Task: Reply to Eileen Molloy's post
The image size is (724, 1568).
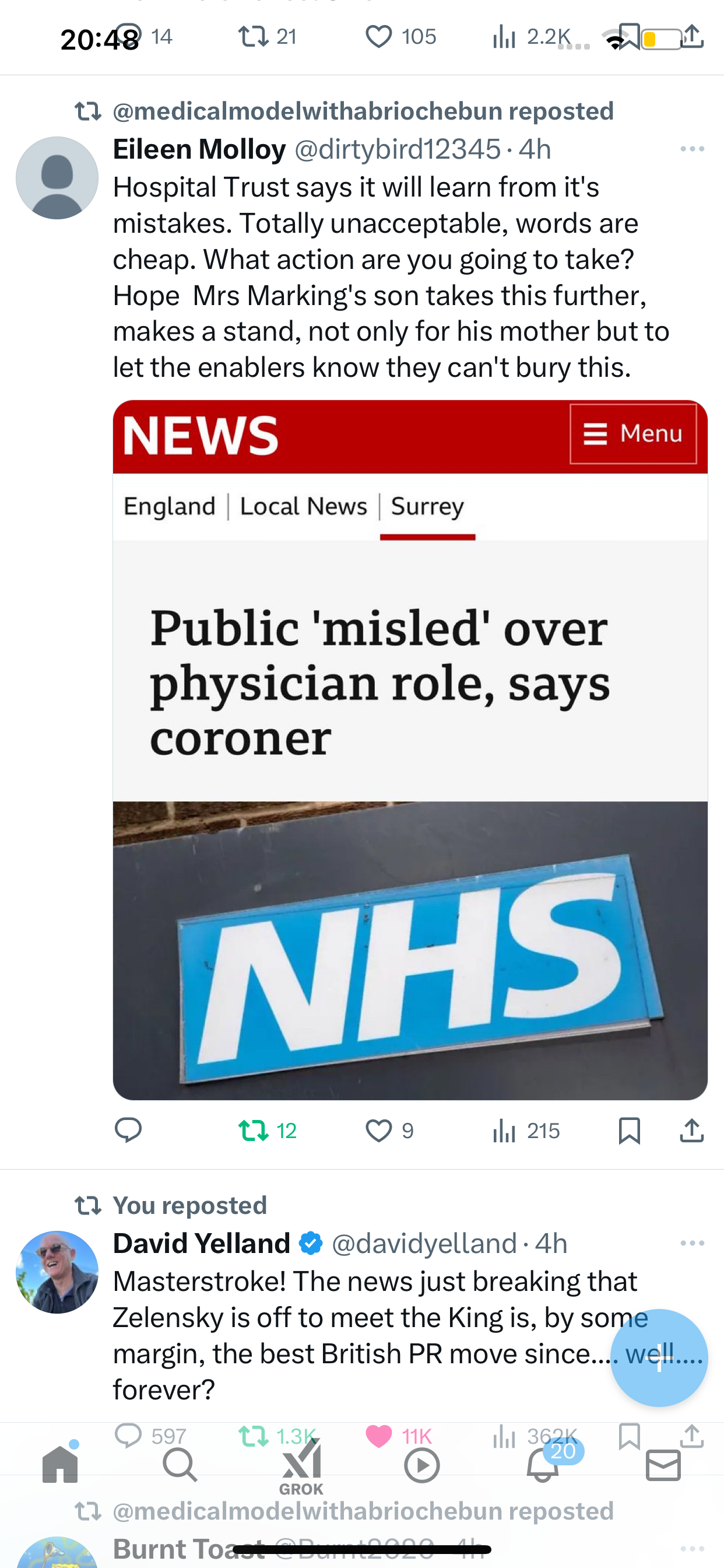Action: click(x=128, y=1130)
